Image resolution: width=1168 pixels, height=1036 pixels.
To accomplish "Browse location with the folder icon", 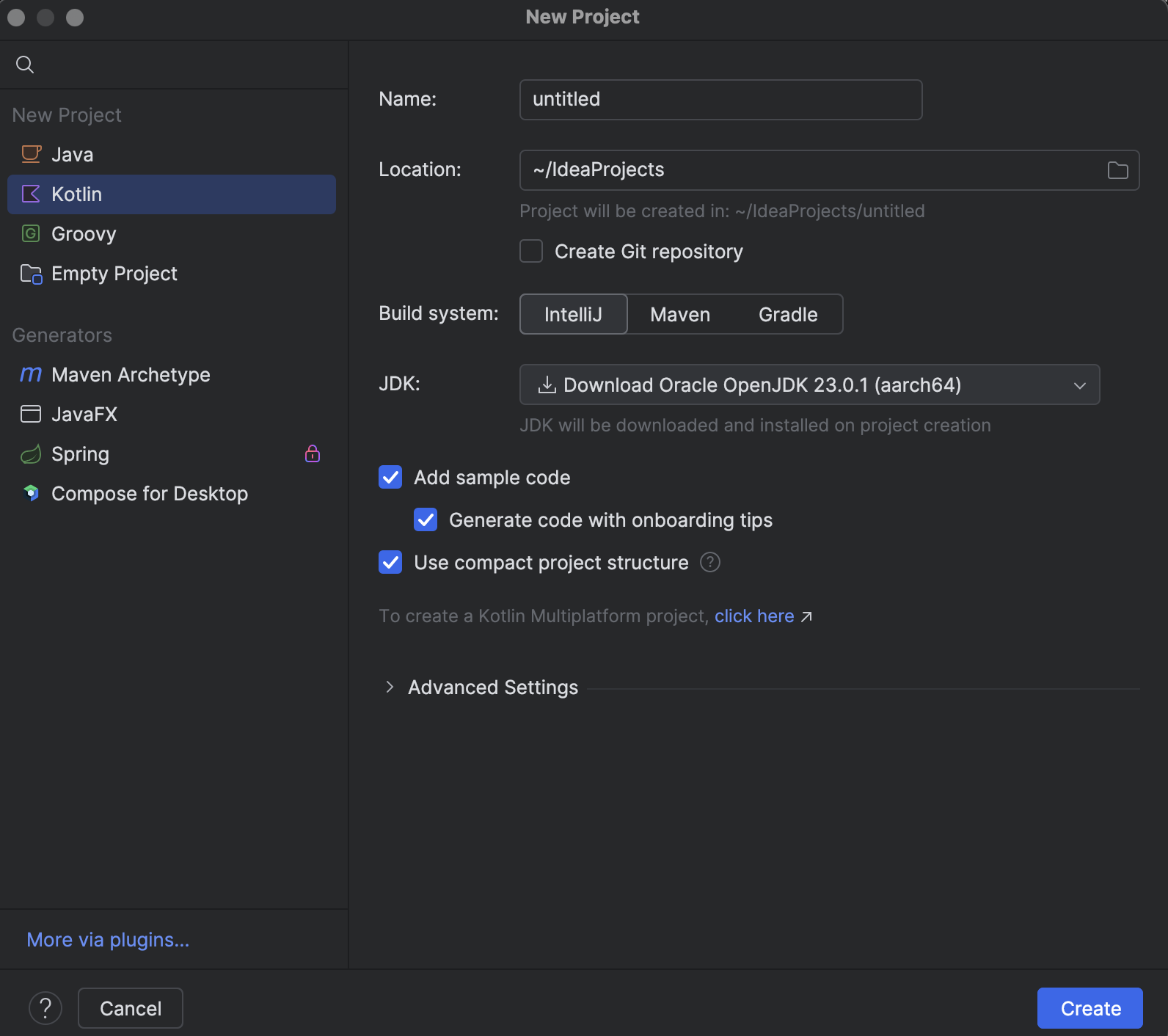I will (x=1117, y=170).
